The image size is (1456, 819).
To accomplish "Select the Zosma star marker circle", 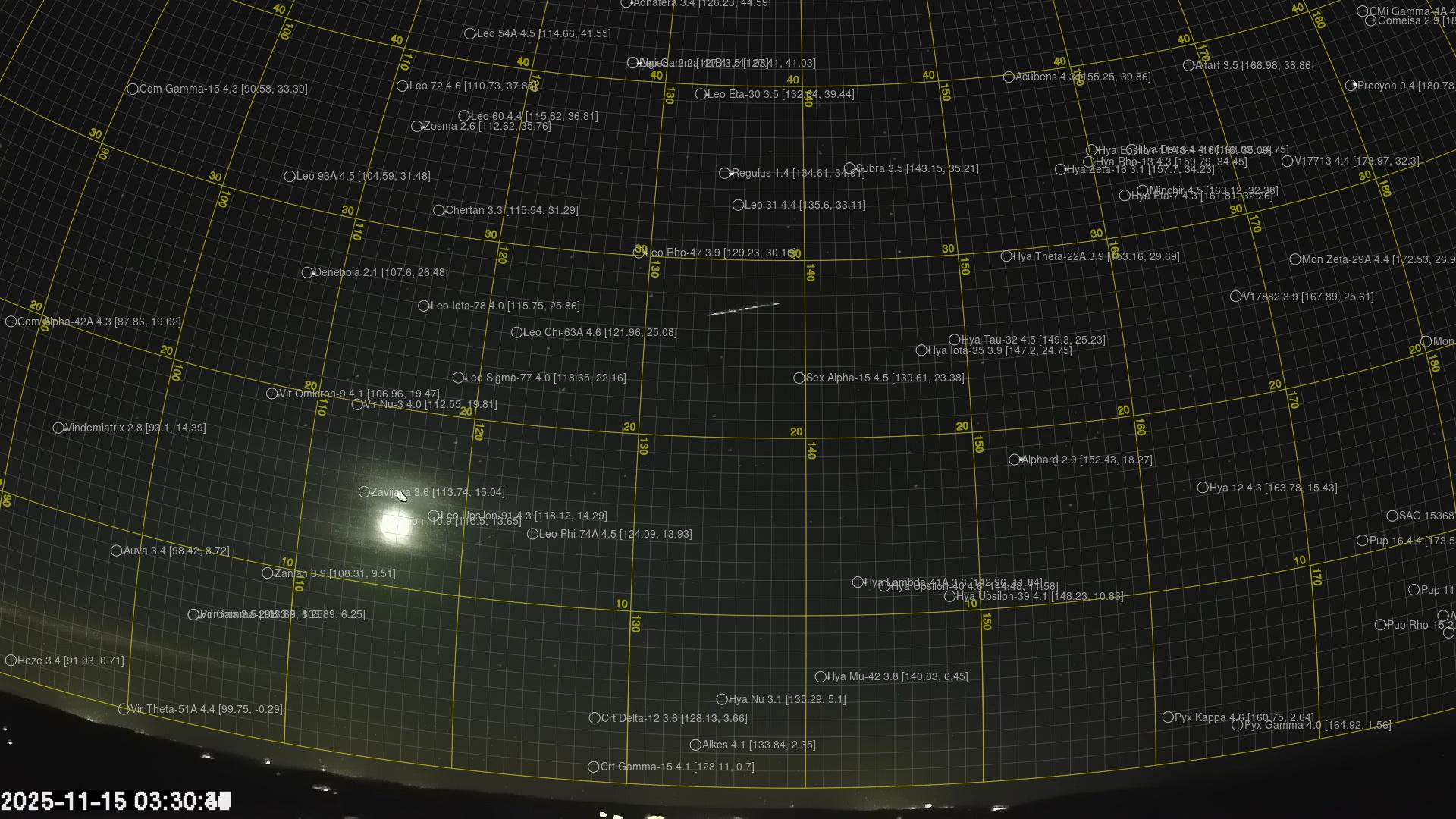I will 417,127.
